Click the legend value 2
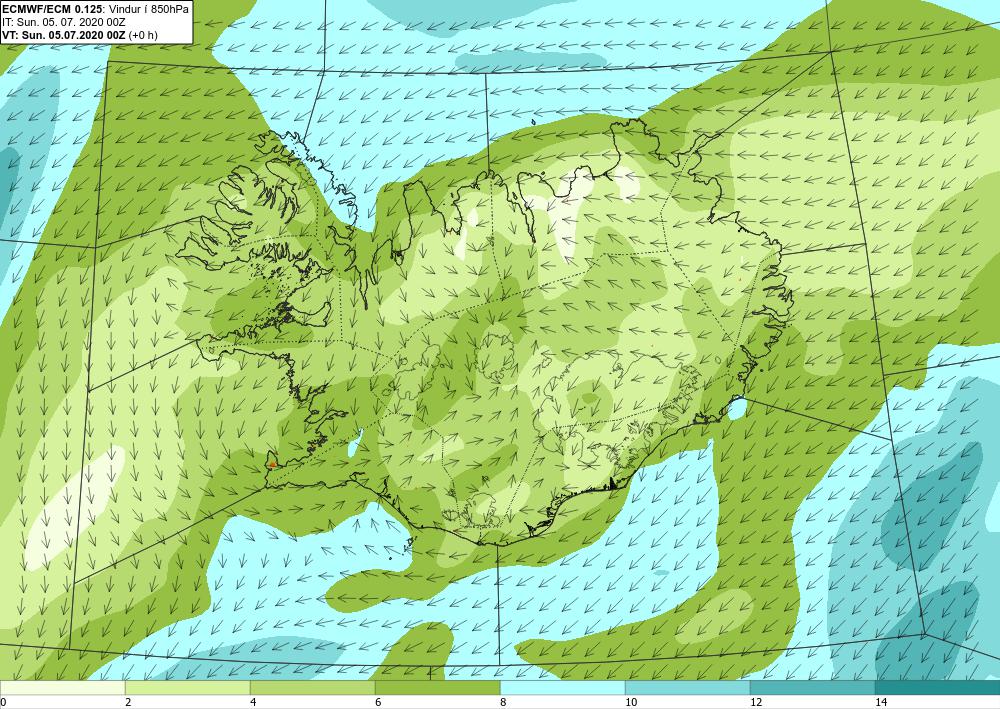 pyautogui.click(x=128, y=702)
